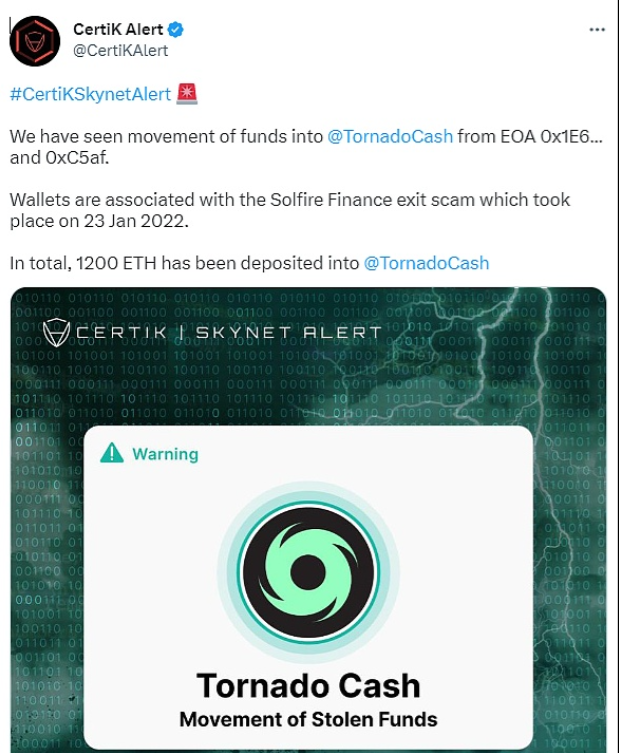Click the "Tornado Cash" card headline
Screen dimensions: 619x753
[x=308, y=685]
